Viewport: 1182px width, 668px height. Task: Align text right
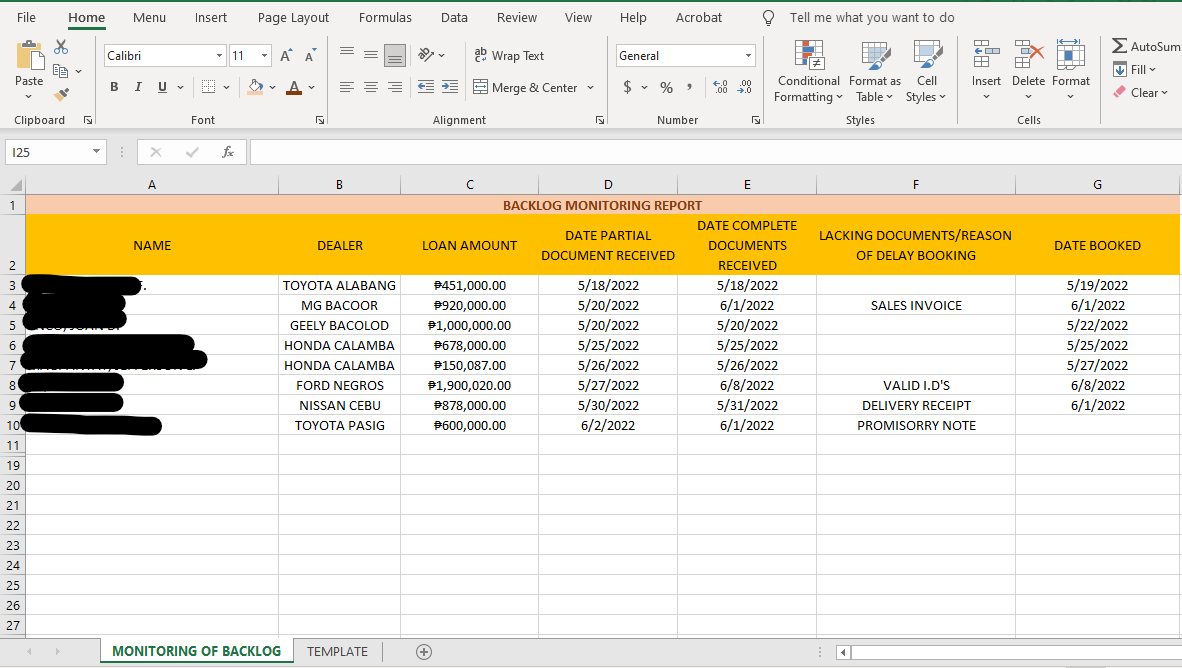395,87
